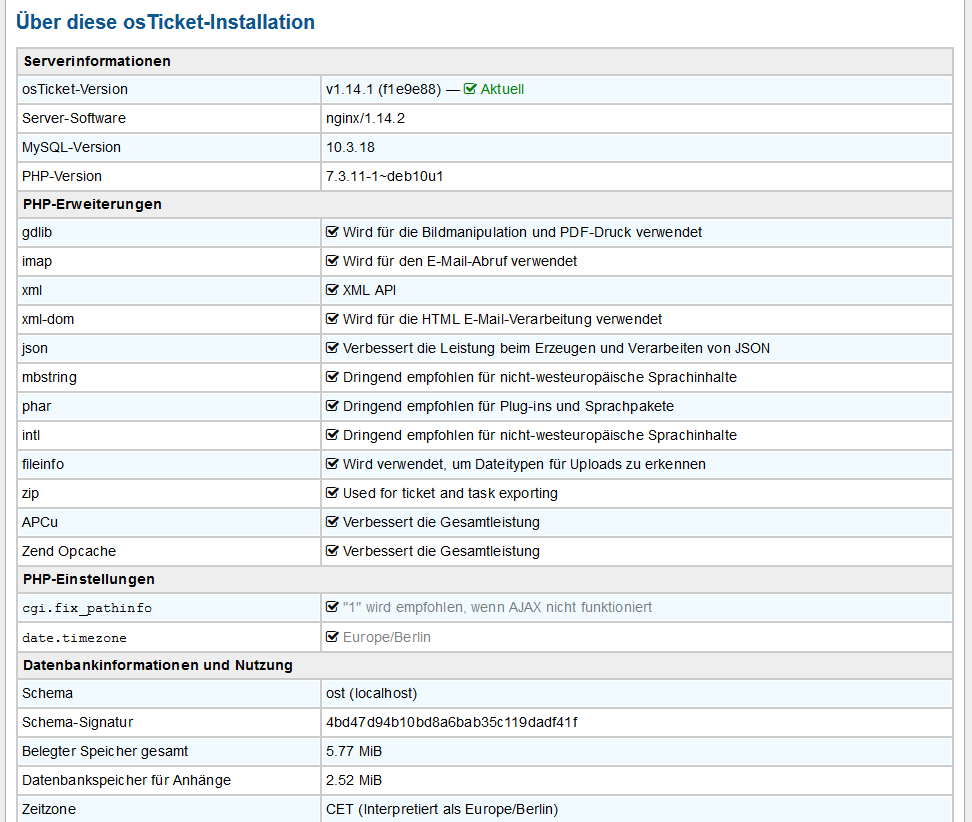Click the cgi.fix_pathinfo setting name

tap(87, 608)
